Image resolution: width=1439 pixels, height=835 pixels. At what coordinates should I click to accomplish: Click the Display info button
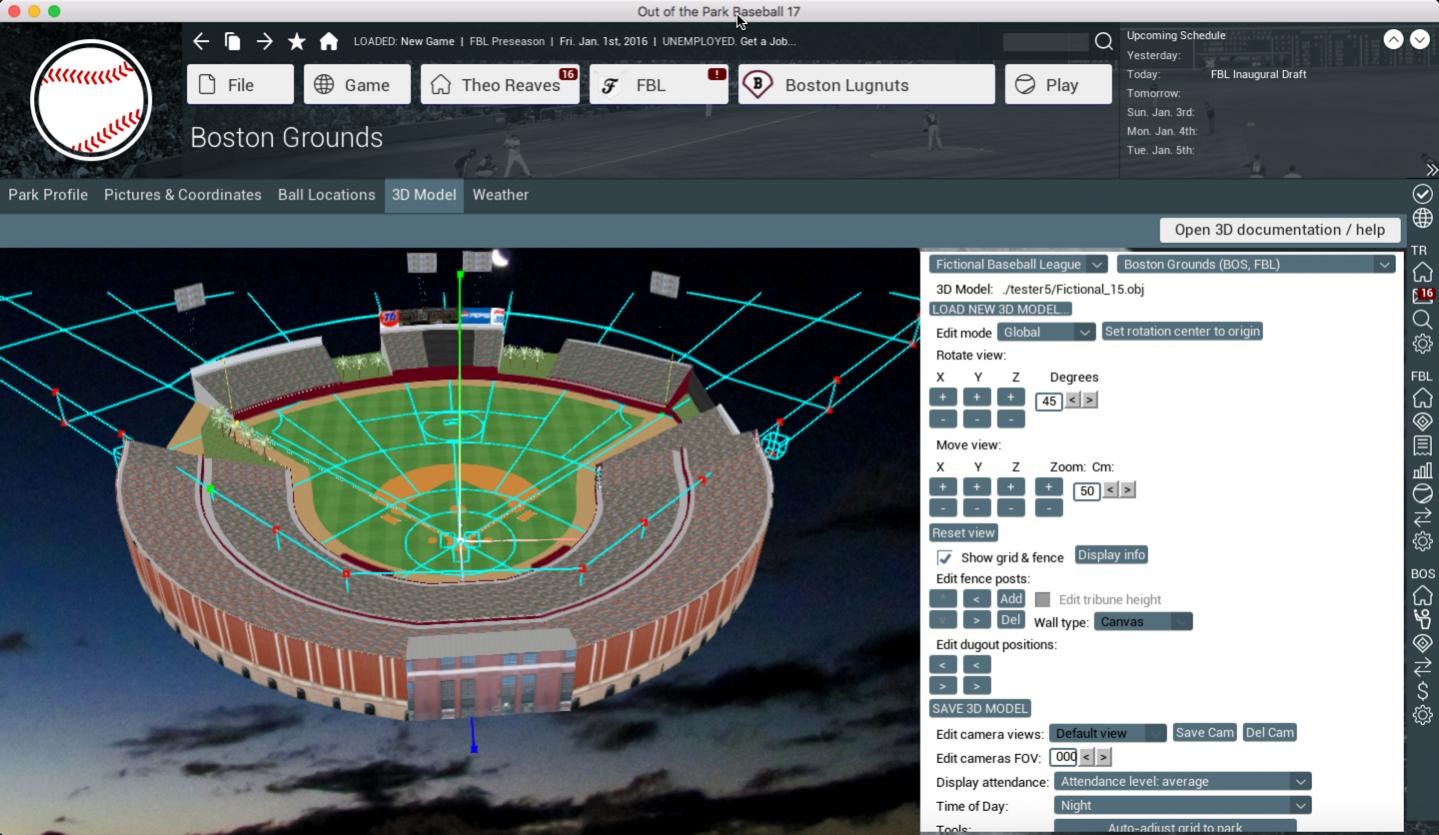click(1111, 555)
